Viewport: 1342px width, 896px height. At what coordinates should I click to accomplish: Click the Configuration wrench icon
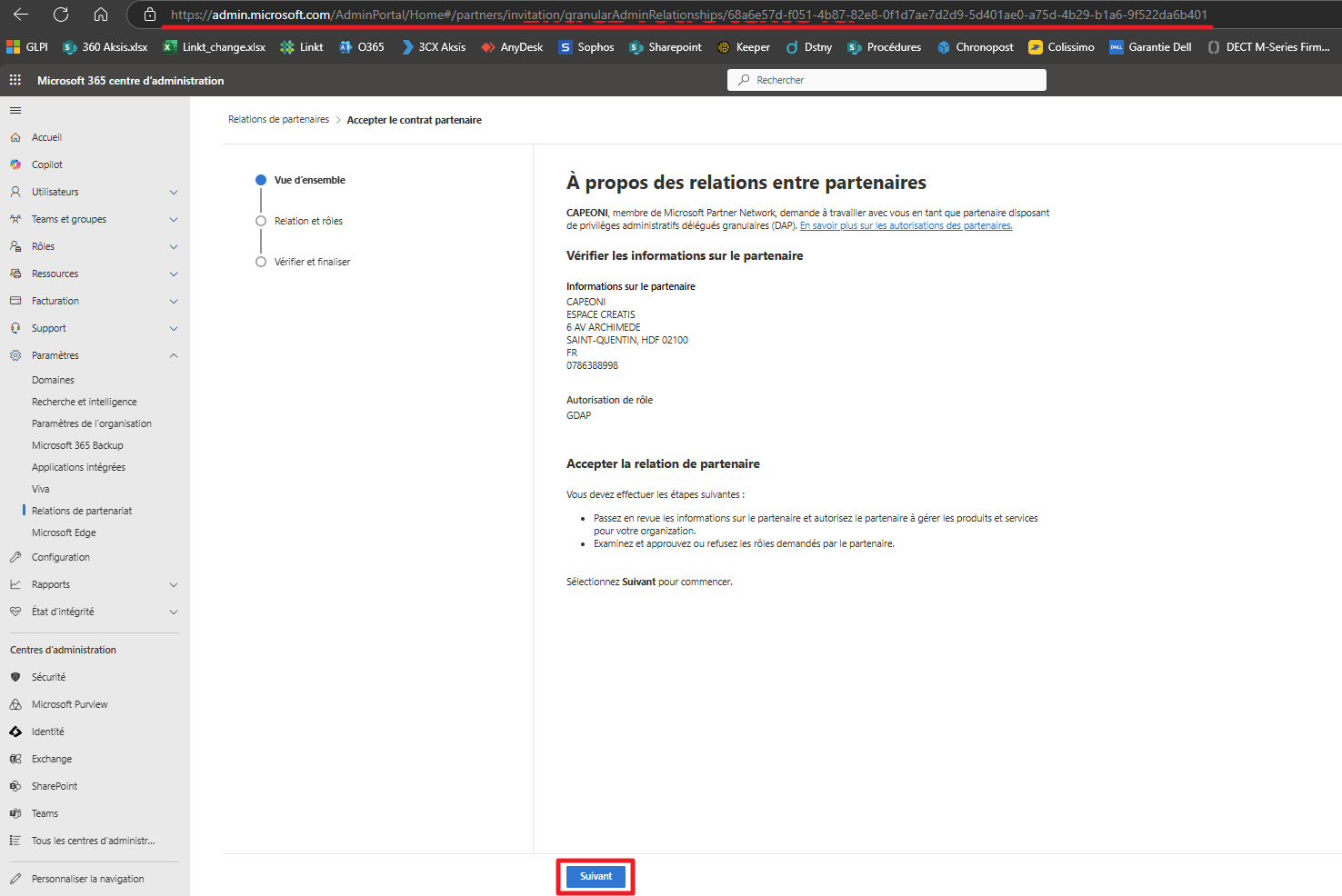pos(15,557)
